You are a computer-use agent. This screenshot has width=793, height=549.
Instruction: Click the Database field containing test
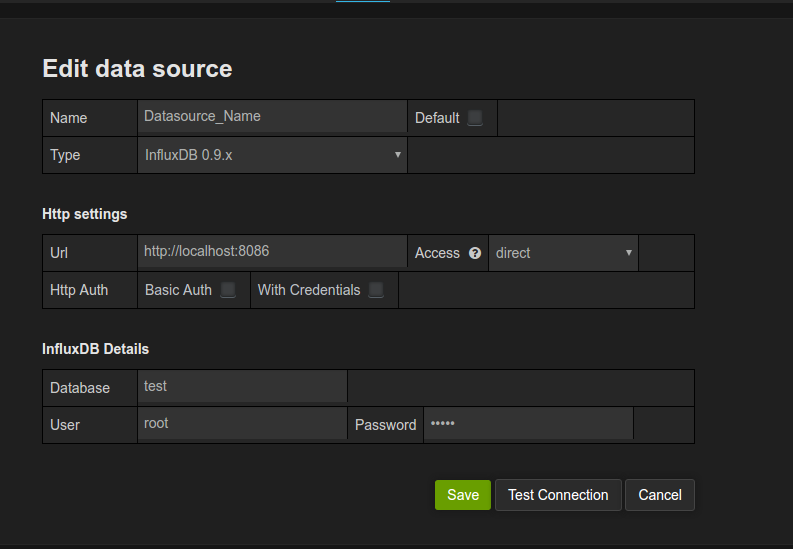242,386
